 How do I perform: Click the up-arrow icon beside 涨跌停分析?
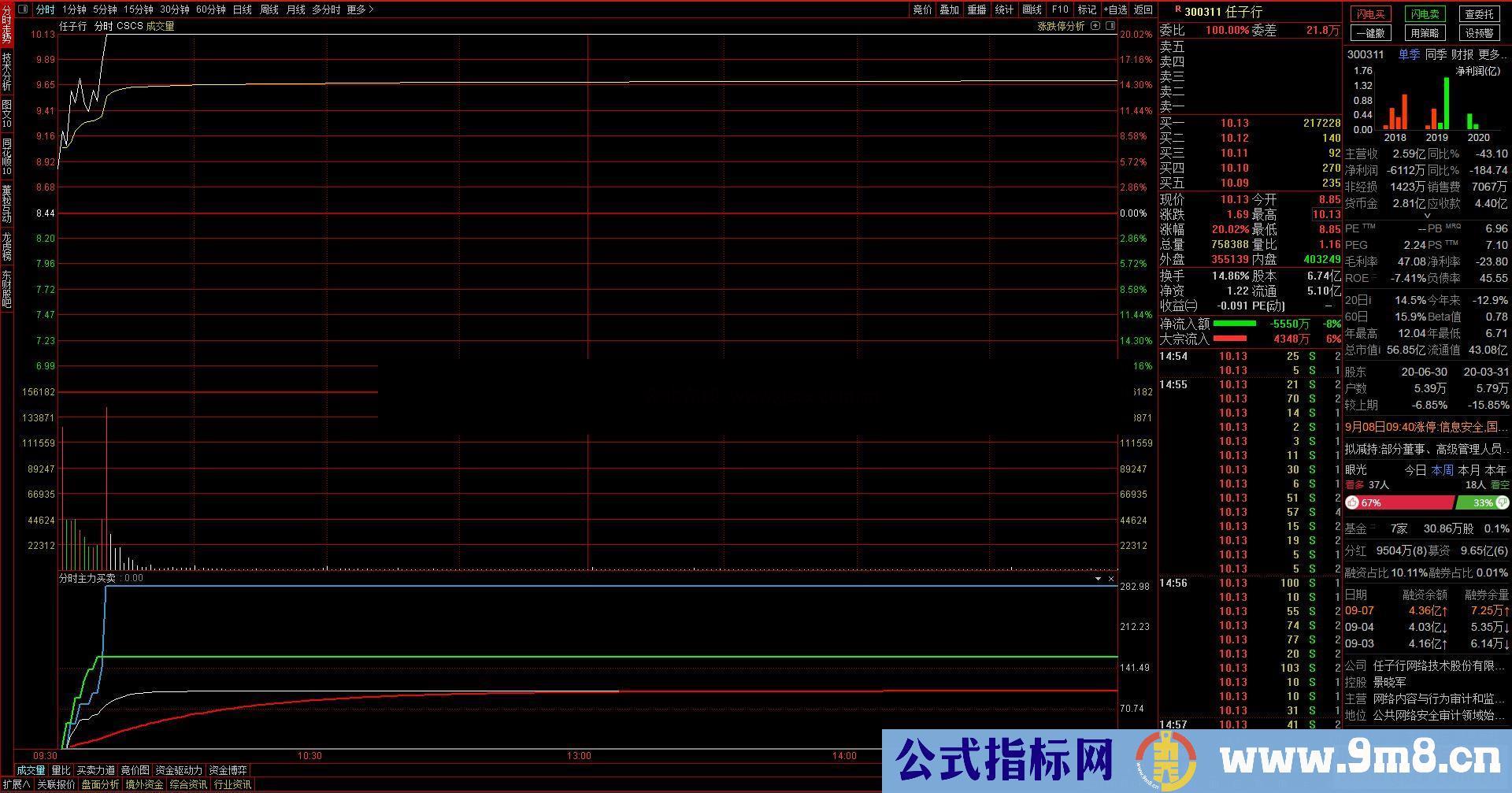pyautogui.click(x=1095, y=26)
